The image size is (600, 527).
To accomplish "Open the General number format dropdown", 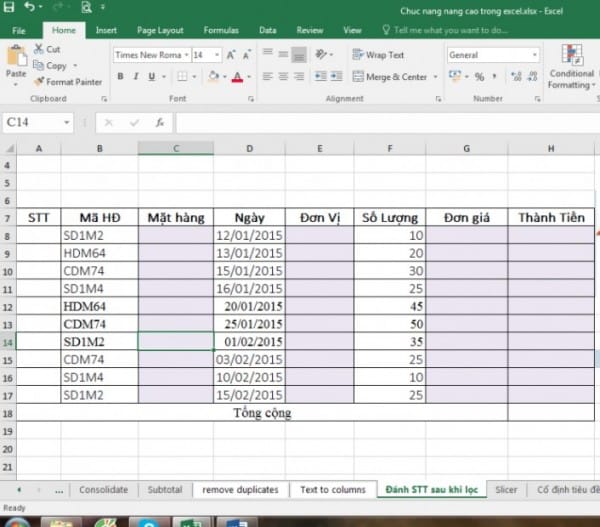I will [535, 55].
